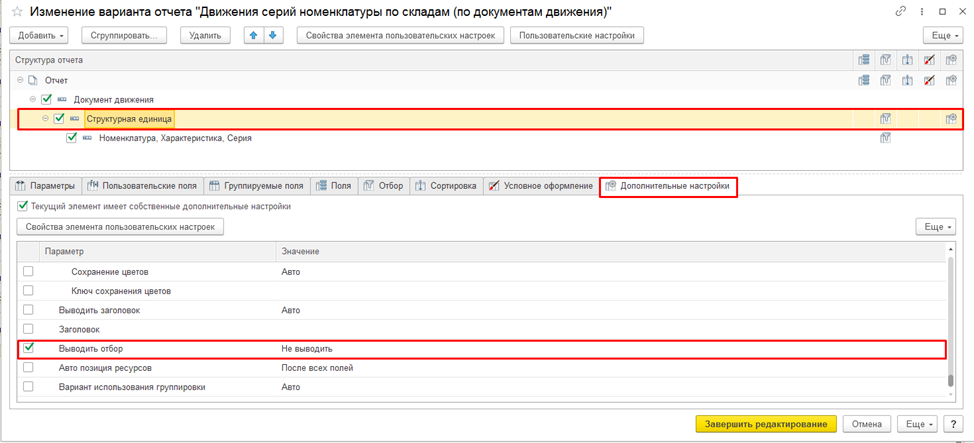Collapse the Отчет tree node
Screen dimensions: 974x443
[x=20, y=80]
